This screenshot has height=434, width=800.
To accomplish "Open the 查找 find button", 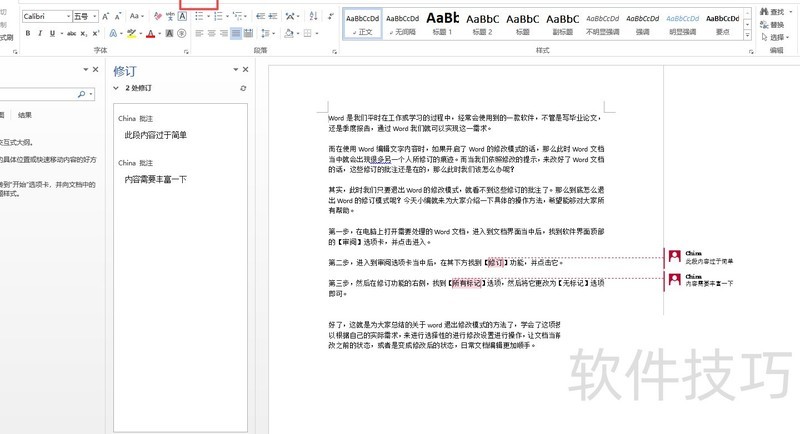I will [x=775, y=11].
